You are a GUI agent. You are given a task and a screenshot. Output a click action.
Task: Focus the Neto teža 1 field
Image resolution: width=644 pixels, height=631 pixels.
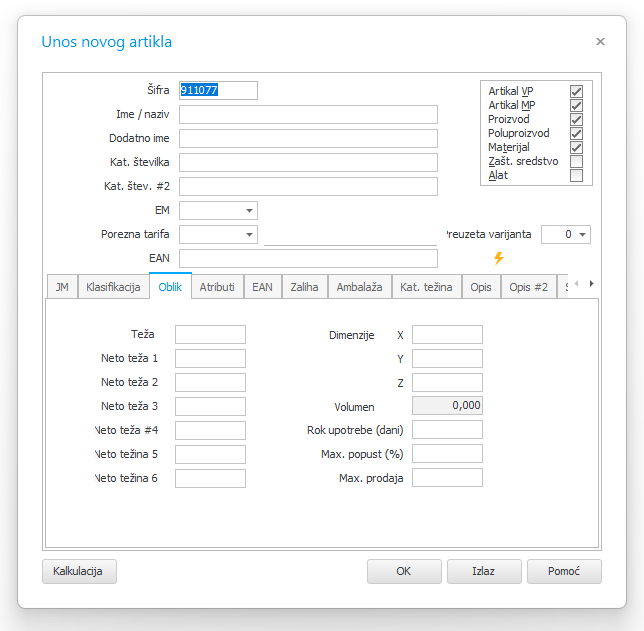(x=210, y=358)
